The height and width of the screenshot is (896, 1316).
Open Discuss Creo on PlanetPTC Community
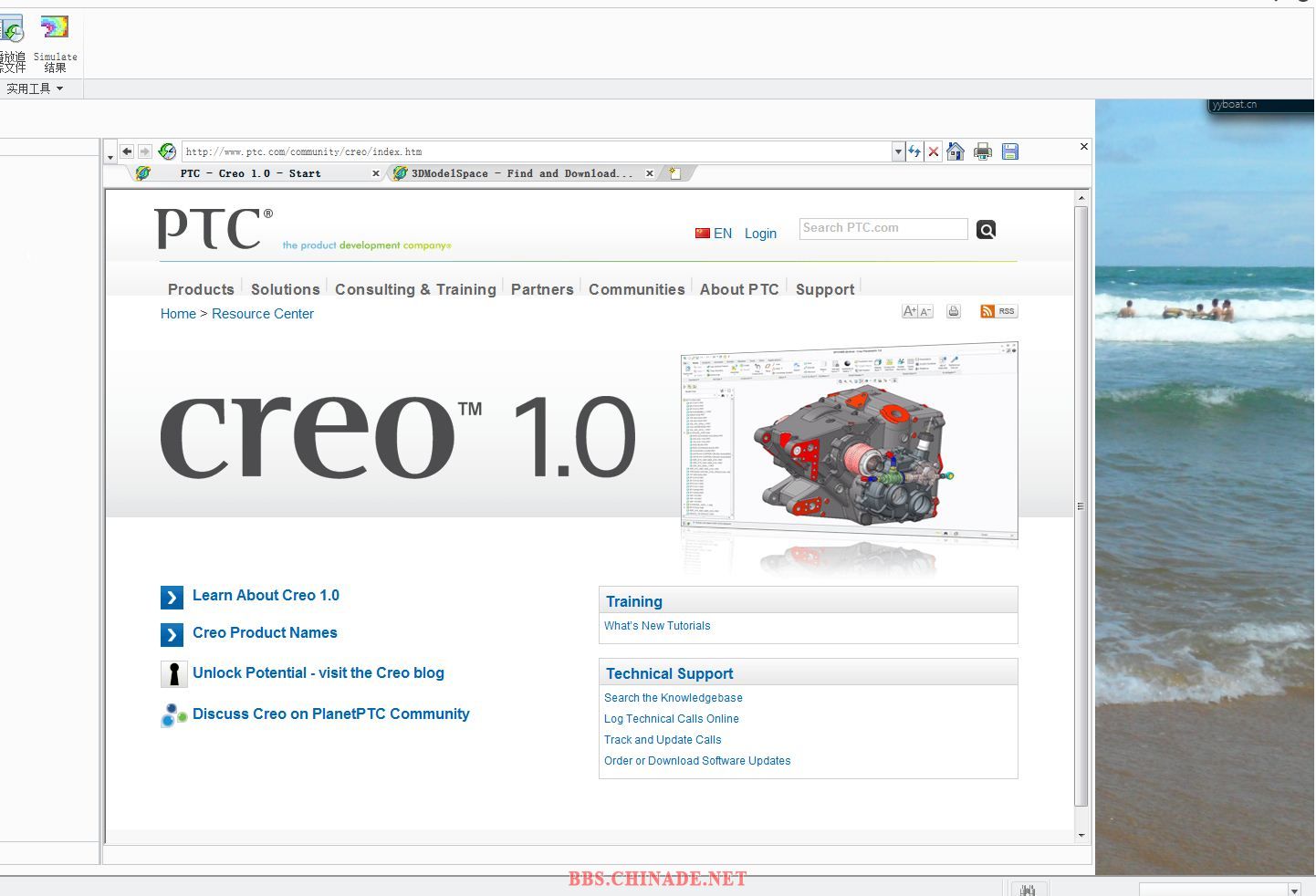click(x=331, y=714)
